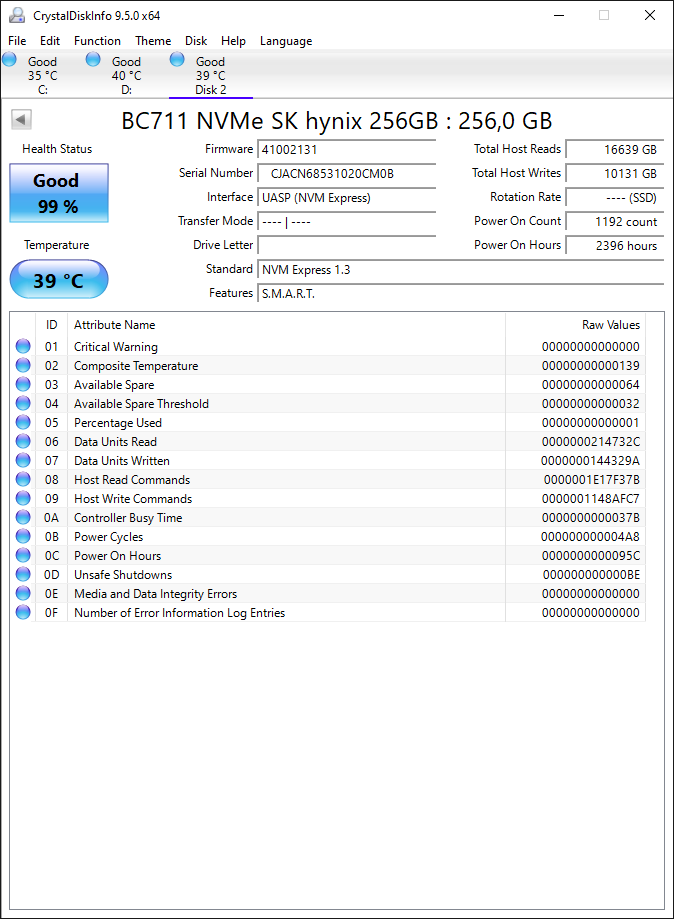This screenshot has height=919, width=674.
Task: Select the Unsafe Shutdowns attribute name
Action: click(123, 574)
